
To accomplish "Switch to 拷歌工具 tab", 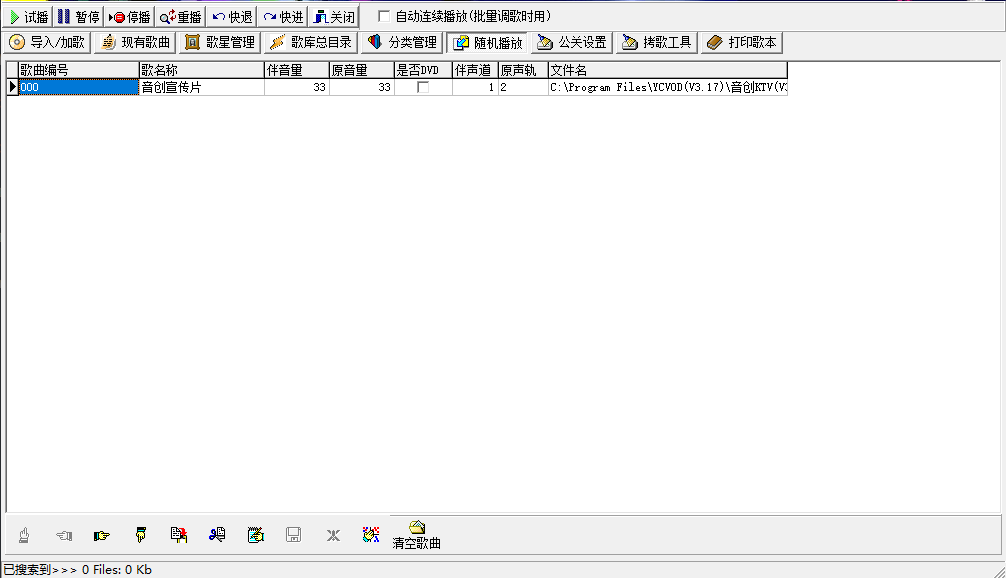I will (x=656, y=42).
